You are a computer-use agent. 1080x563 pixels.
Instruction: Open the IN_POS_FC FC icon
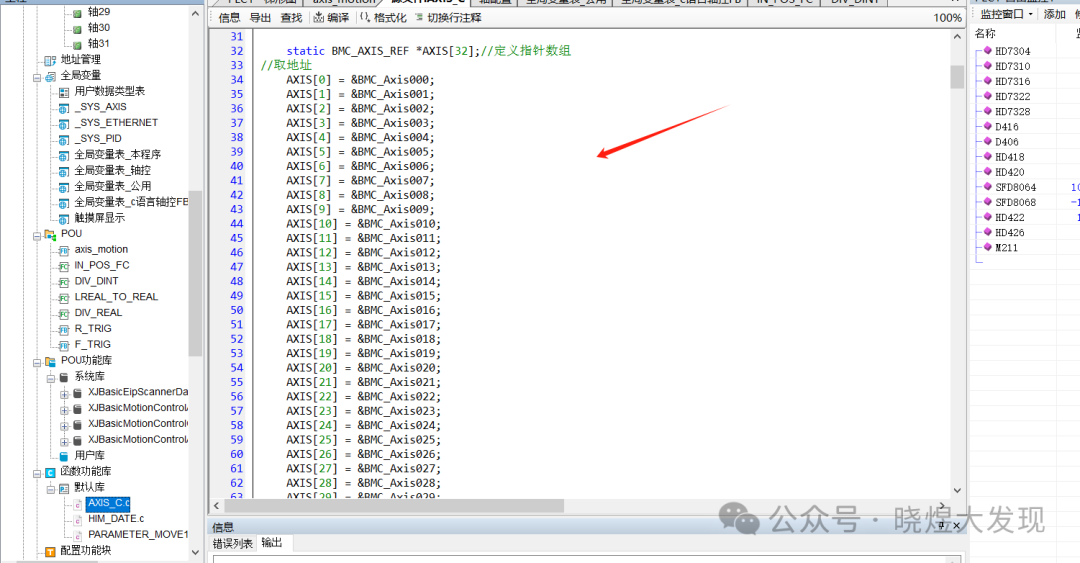pyautogui.click(x=64, y=266)
